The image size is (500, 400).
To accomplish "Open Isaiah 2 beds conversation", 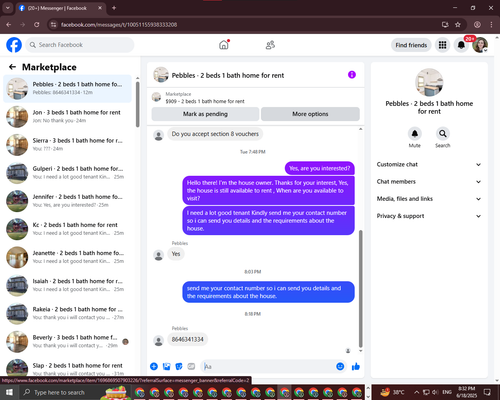I will click(x=67, y=285).
